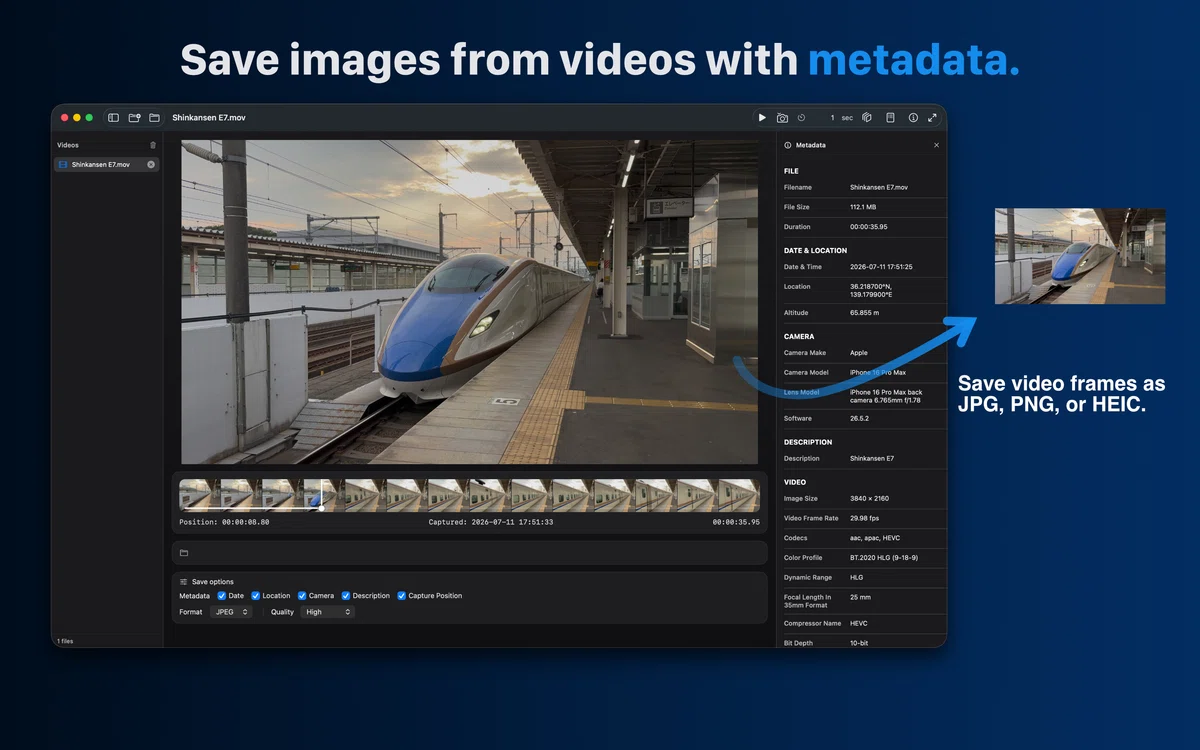
Task: Click the output folder path field
Action: 469,553
